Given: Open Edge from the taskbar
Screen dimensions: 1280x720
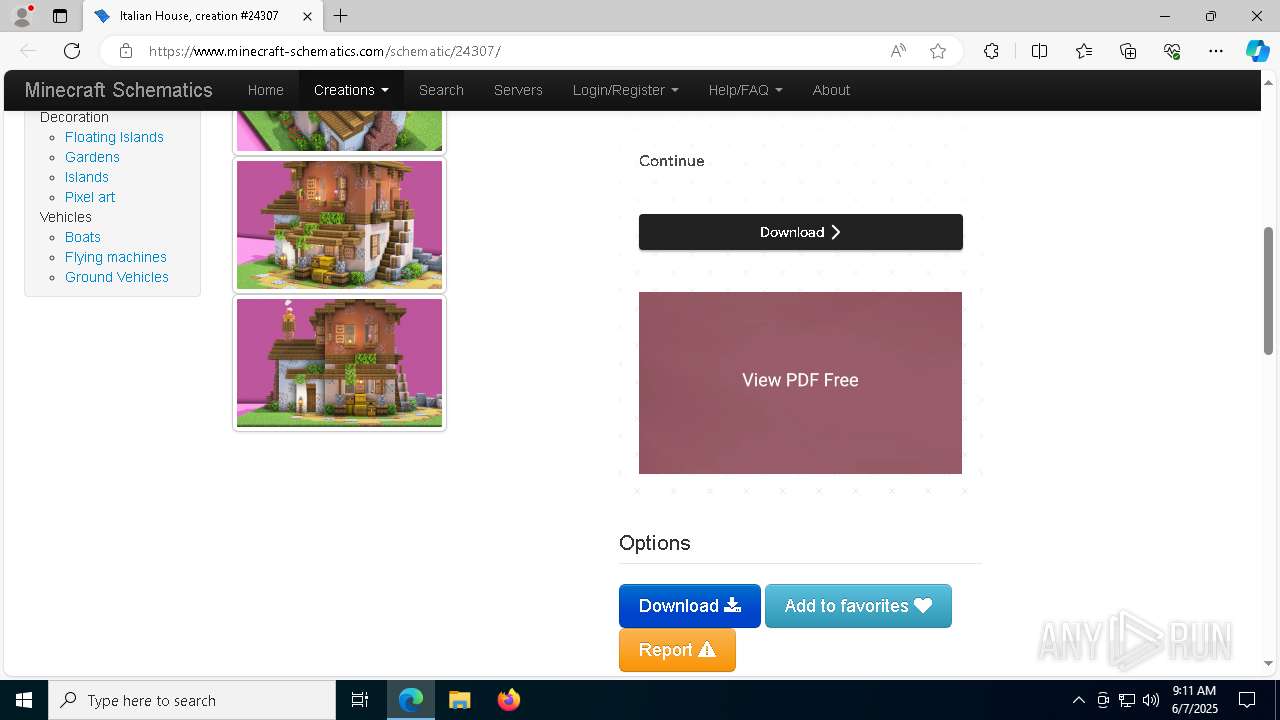Looking at the screenshot, I should (411, 700).
